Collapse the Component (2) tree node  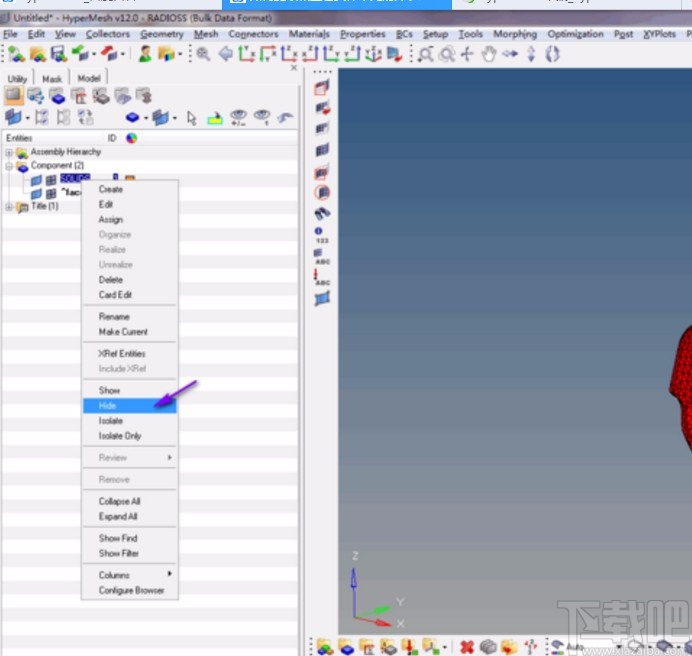coord(9,166)
